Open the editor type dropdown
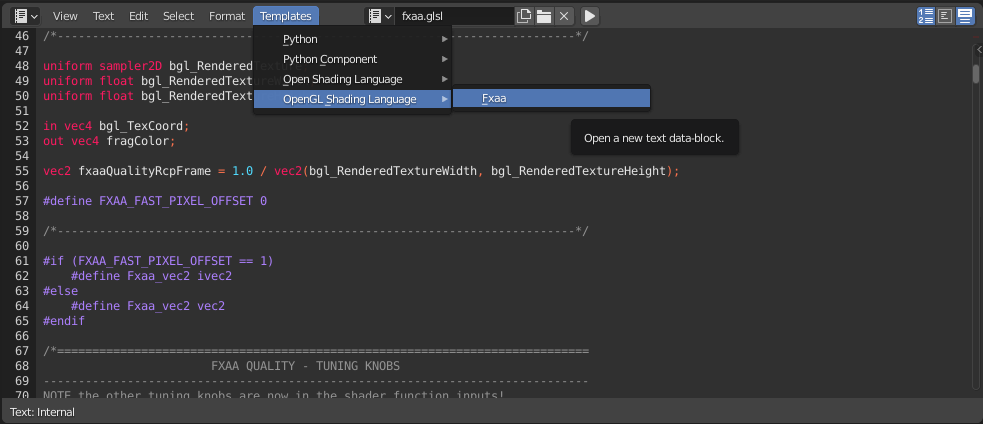This screenshot has height=424, width=983. (x=25, y=16)
